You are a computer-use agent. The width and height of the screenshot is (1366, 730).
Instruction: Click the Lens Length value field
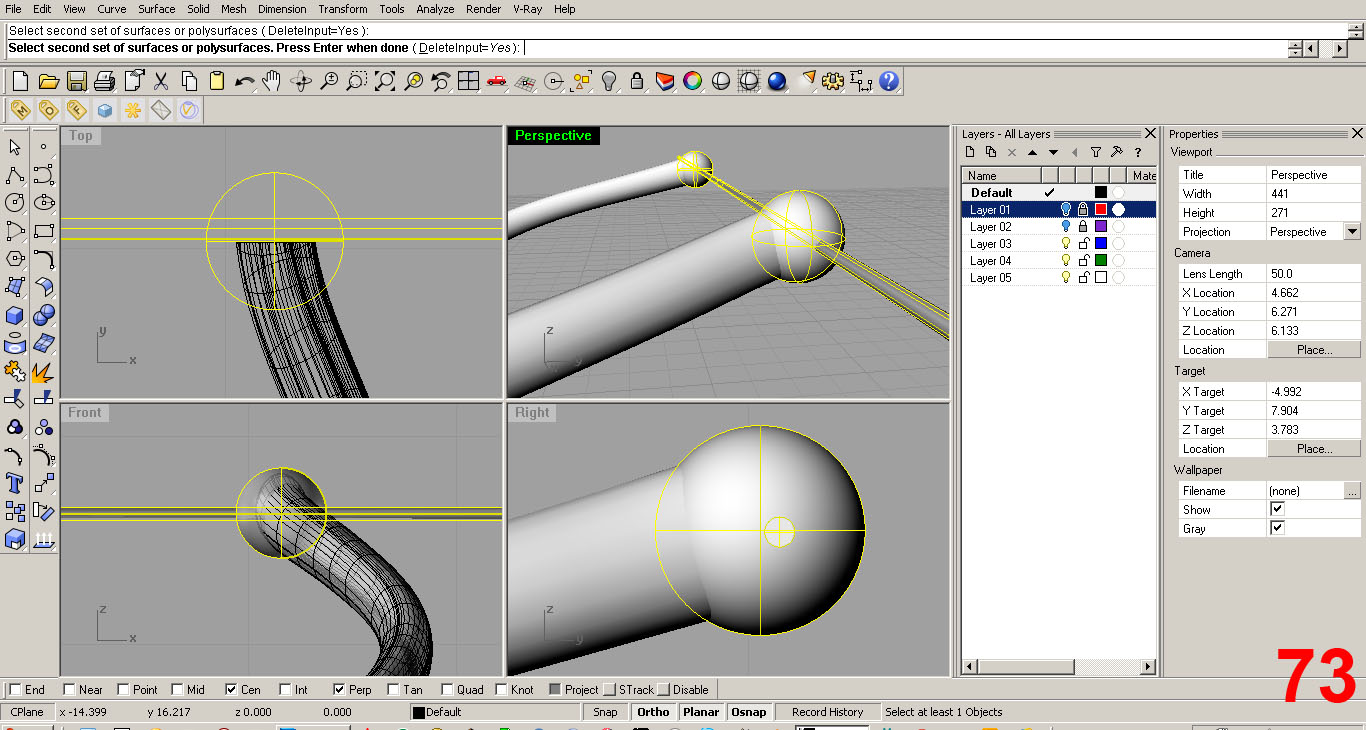1314,274
